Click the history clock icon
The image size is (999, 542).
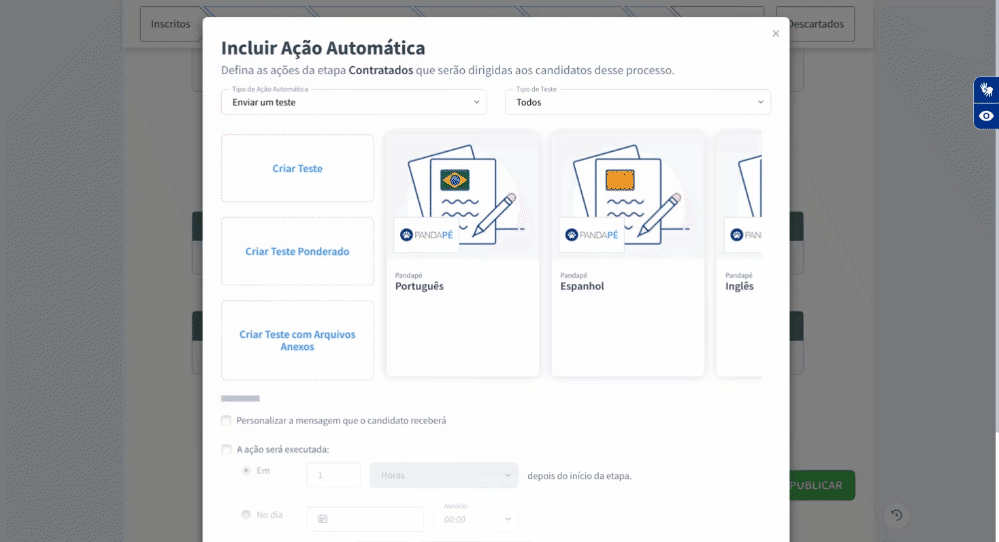[x=896, y=515]
